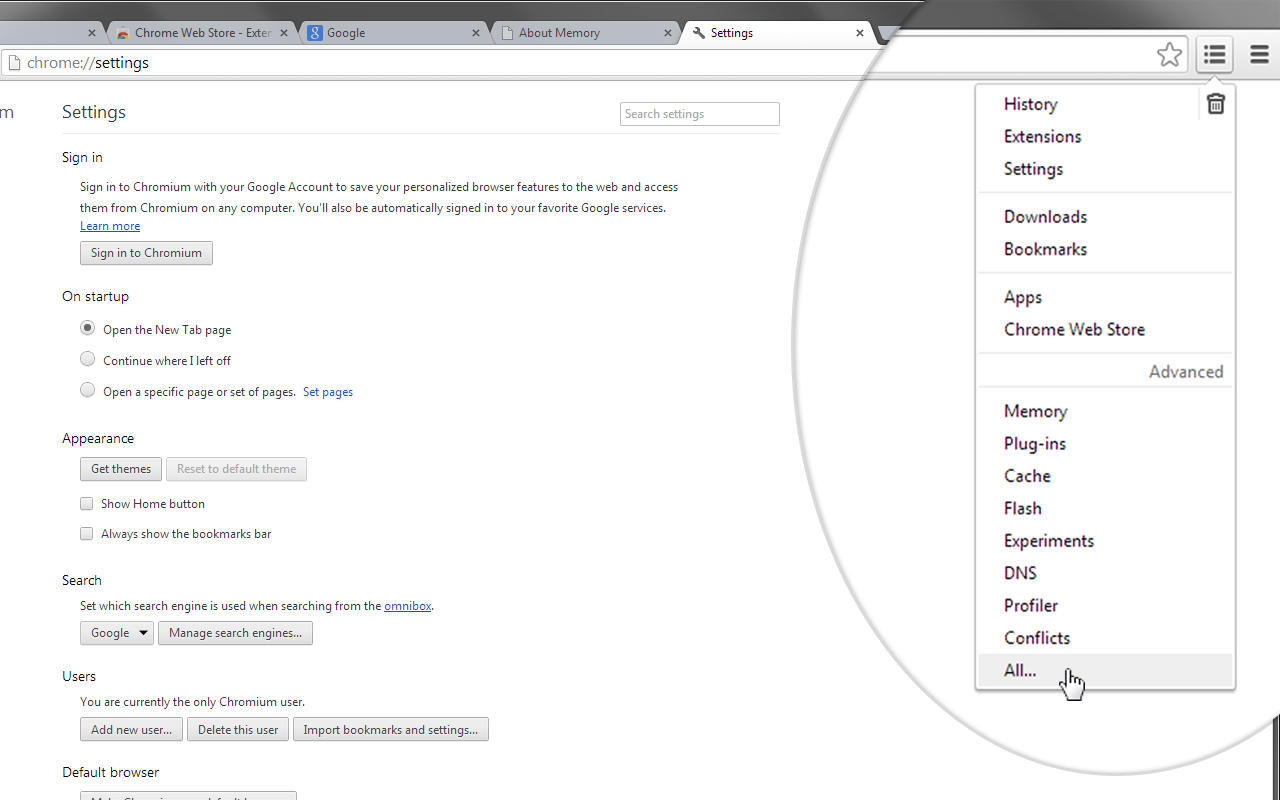Click the About Memory tab page icon
Image resolution: width=1280 pixels, height=800 pixels.
[507, 33]
